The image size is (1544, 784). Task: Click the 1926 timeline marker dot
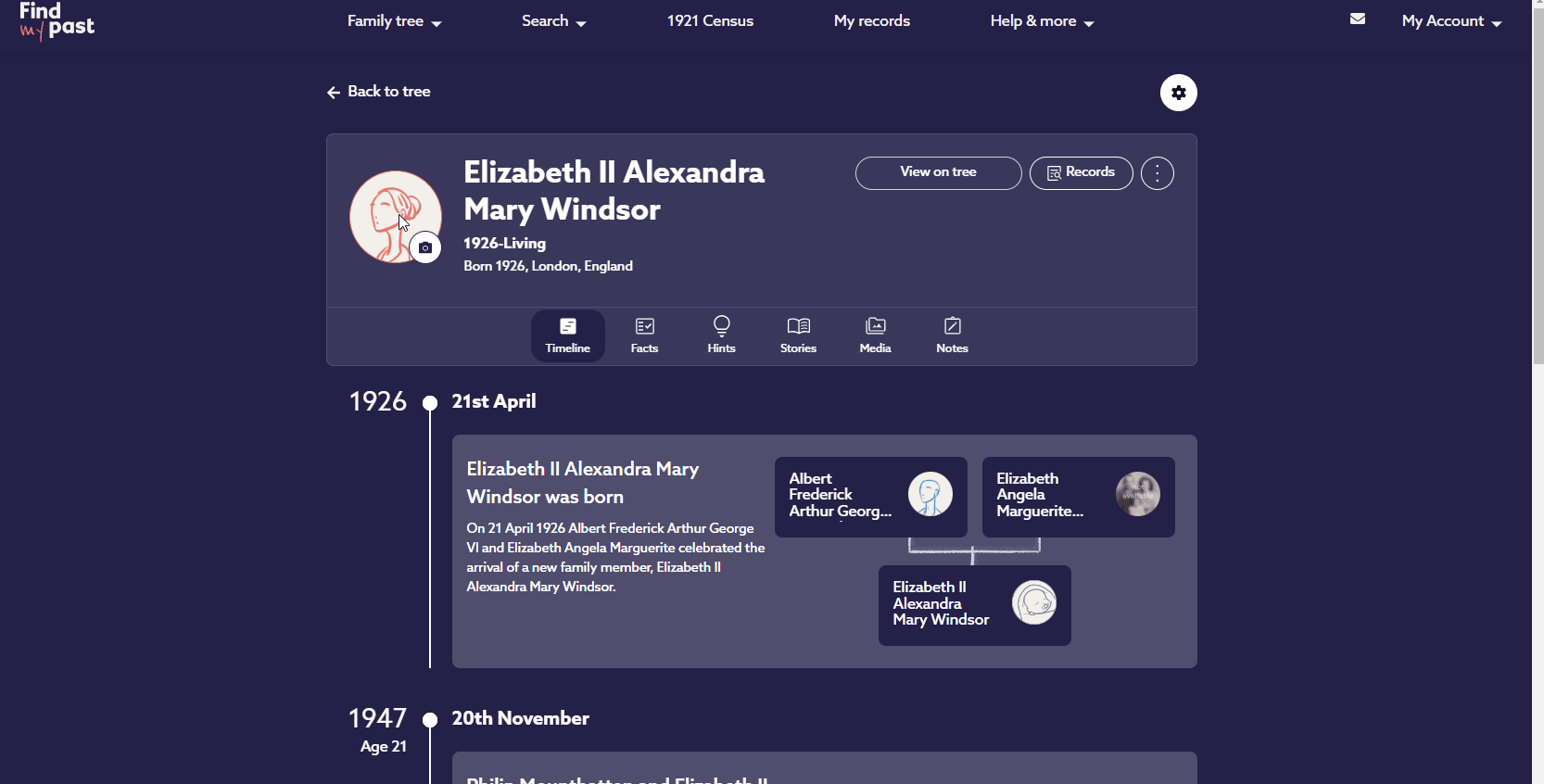tap(429, 403)
